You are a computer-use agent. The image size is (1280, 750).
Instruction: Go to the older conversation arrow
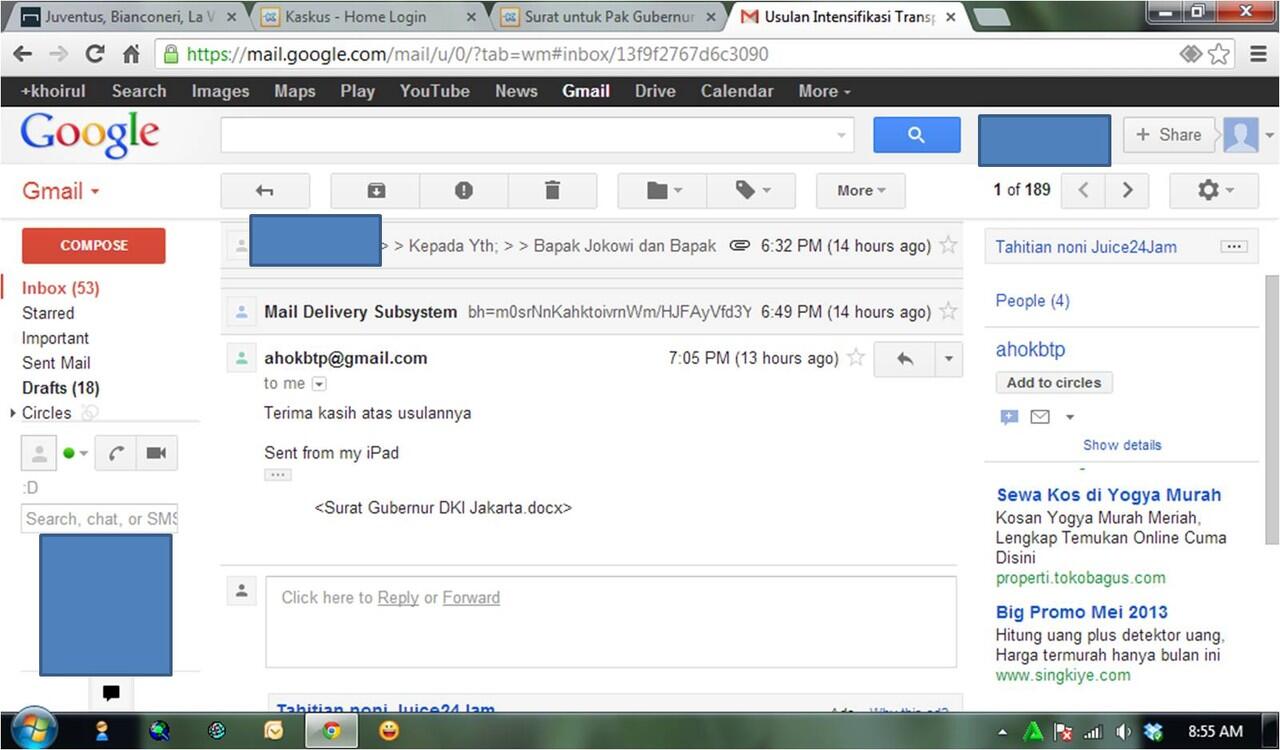[1127, 190]
